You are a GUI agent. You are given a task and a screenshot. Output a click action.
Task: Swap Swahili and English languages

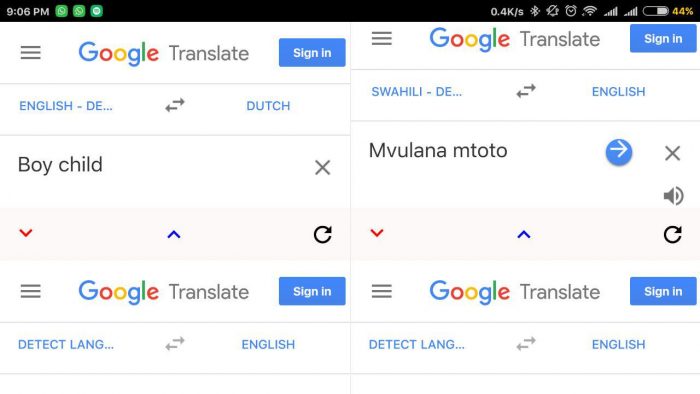[x=526, y=91]
